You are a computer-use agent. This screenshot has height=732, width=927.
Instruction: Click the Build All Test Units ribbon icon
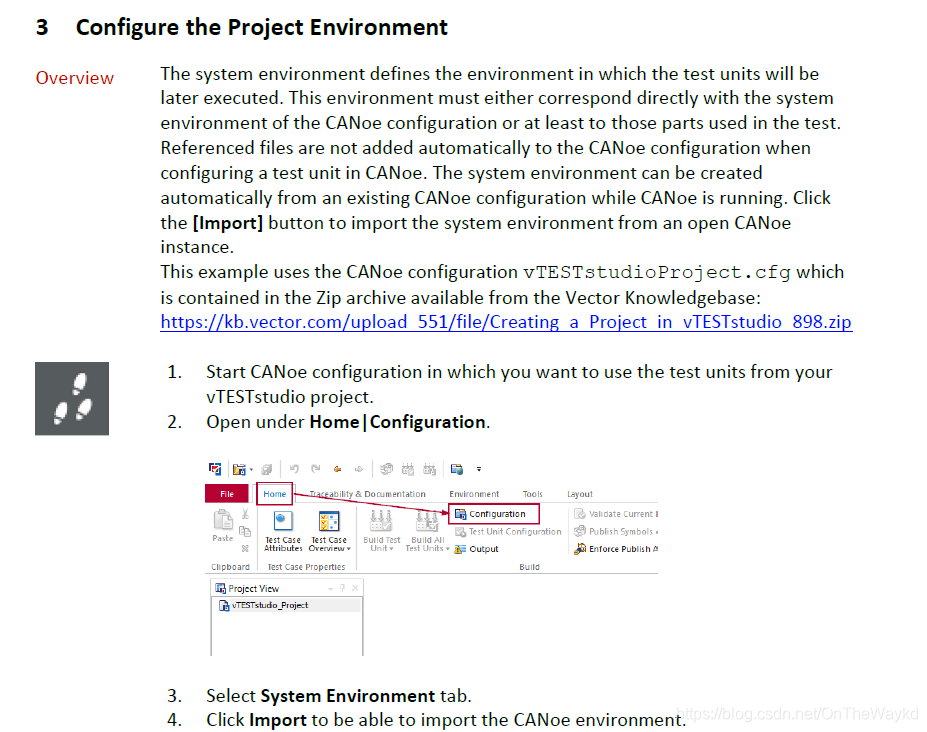click(427, 521)
